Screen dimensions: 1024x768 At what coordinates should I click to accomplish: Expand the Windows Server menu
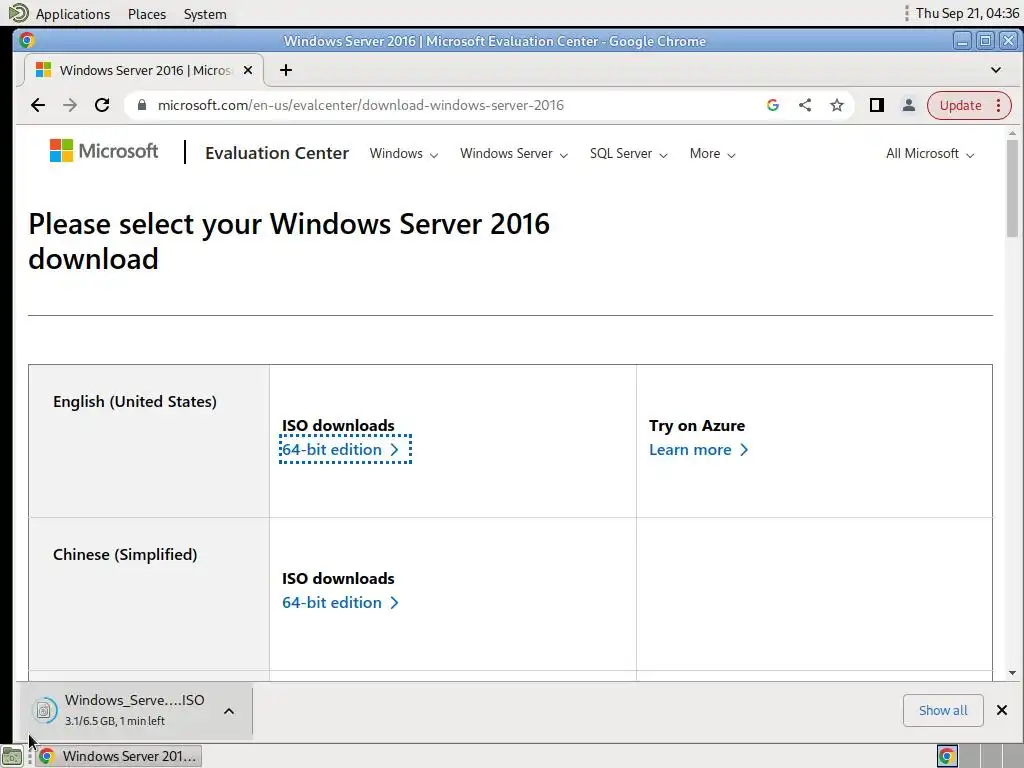pos(514,153)
